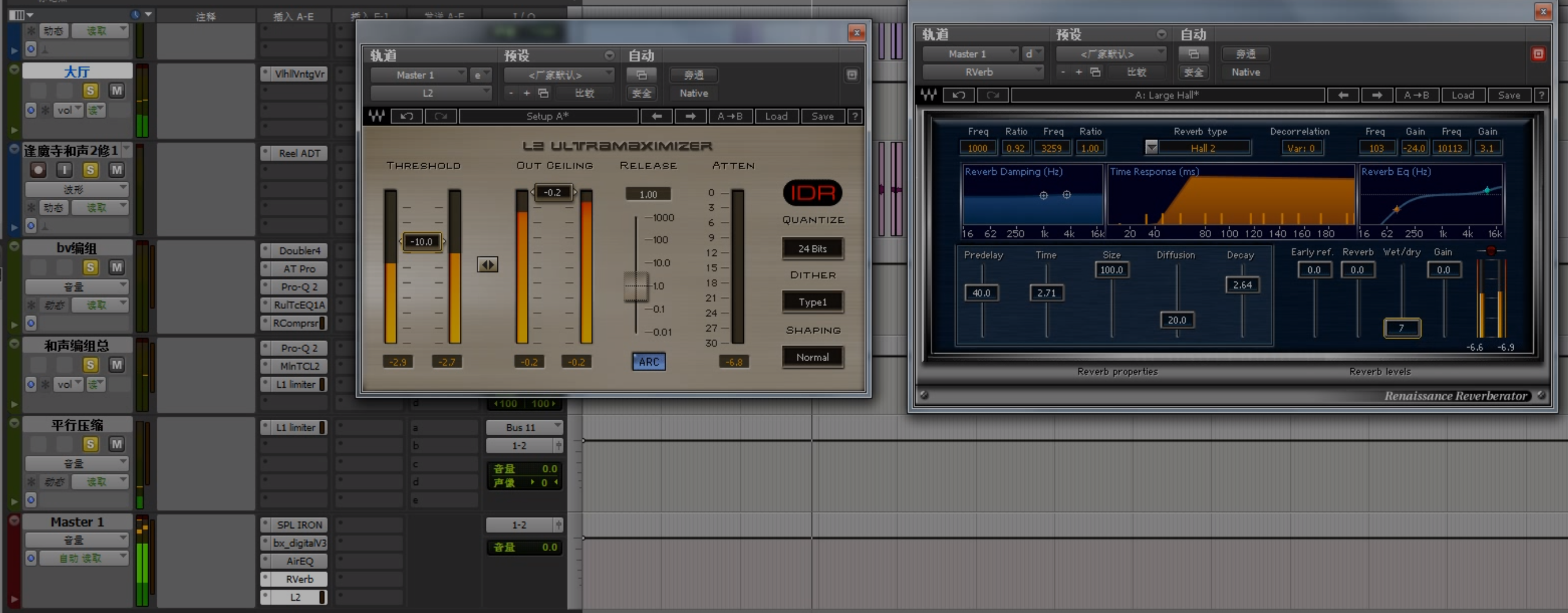This screenshot has width=1568, height=613.
Task: Load previous preset arrow in L2 toolbar
Action: pos(656,116)
